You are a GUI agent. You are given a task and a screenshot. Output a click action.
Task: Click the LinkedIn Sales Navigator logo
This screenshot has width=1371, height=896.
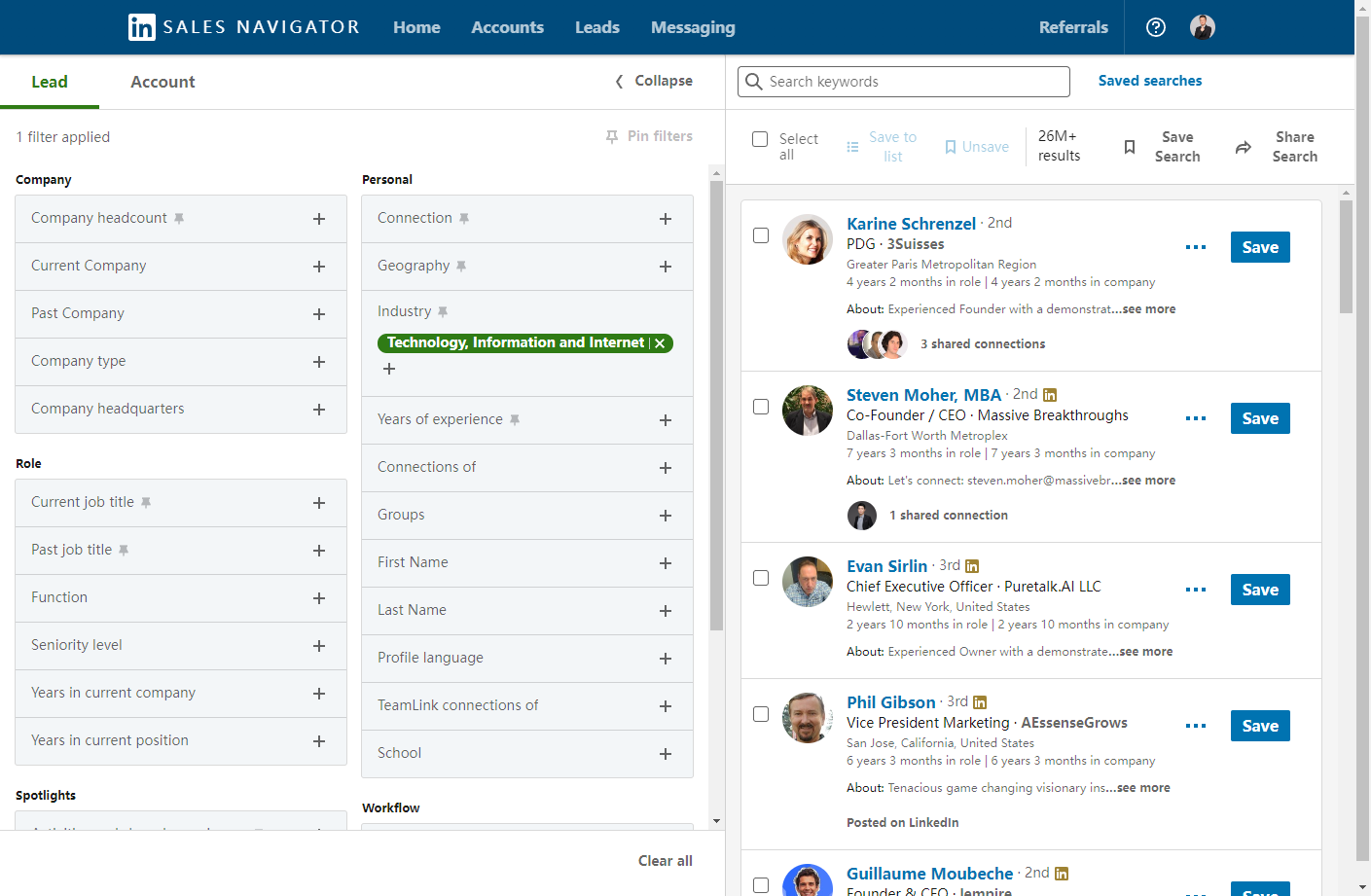coord(142,27)
